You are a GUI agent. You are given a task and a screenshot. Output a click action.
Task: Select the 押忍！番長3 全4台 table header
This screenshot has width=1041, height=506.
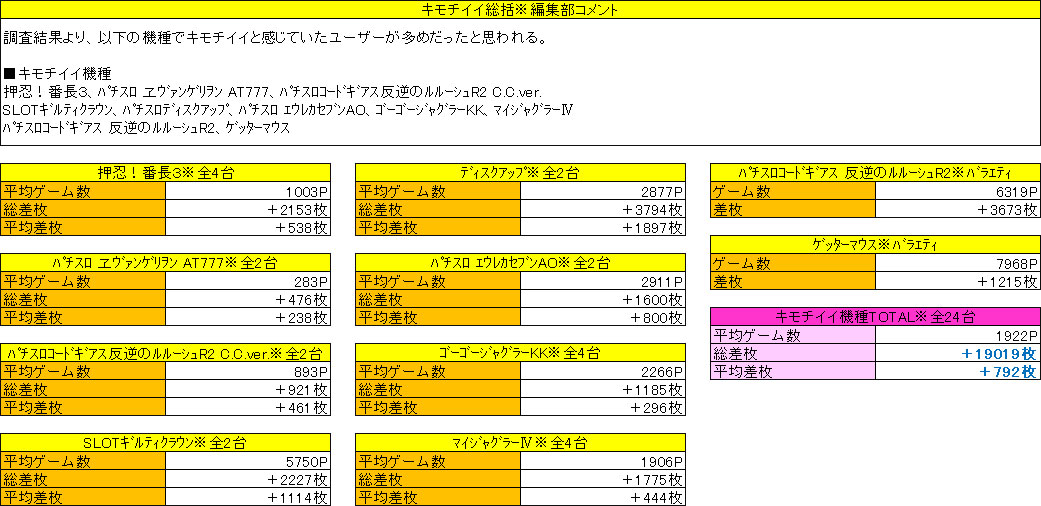point(165,173)
